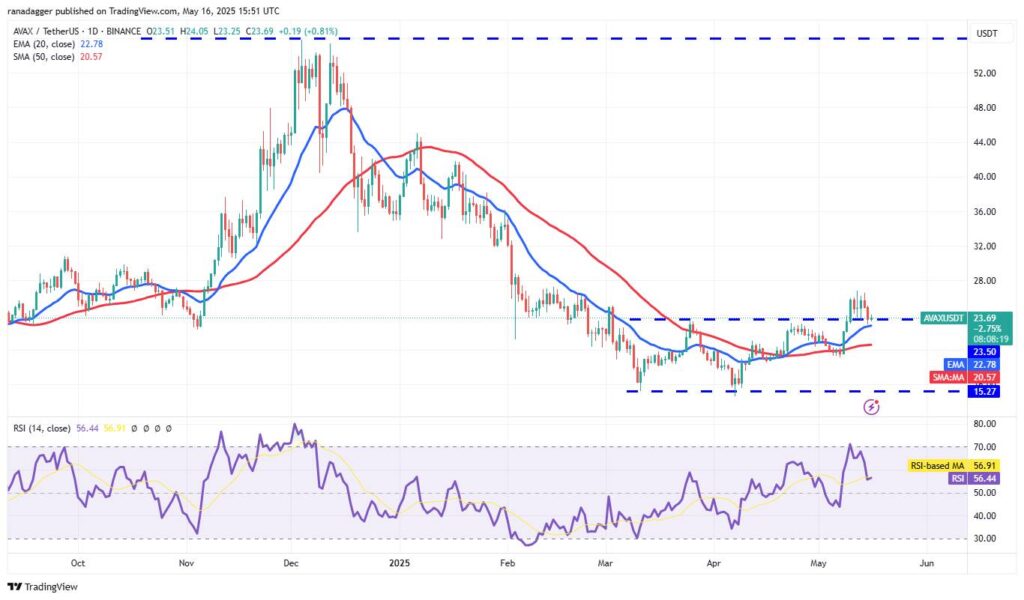Click the 52.00 price axis label
The height and width of the screenshot is (600, 1024).
pyautogui.click(x=985, y=73)
